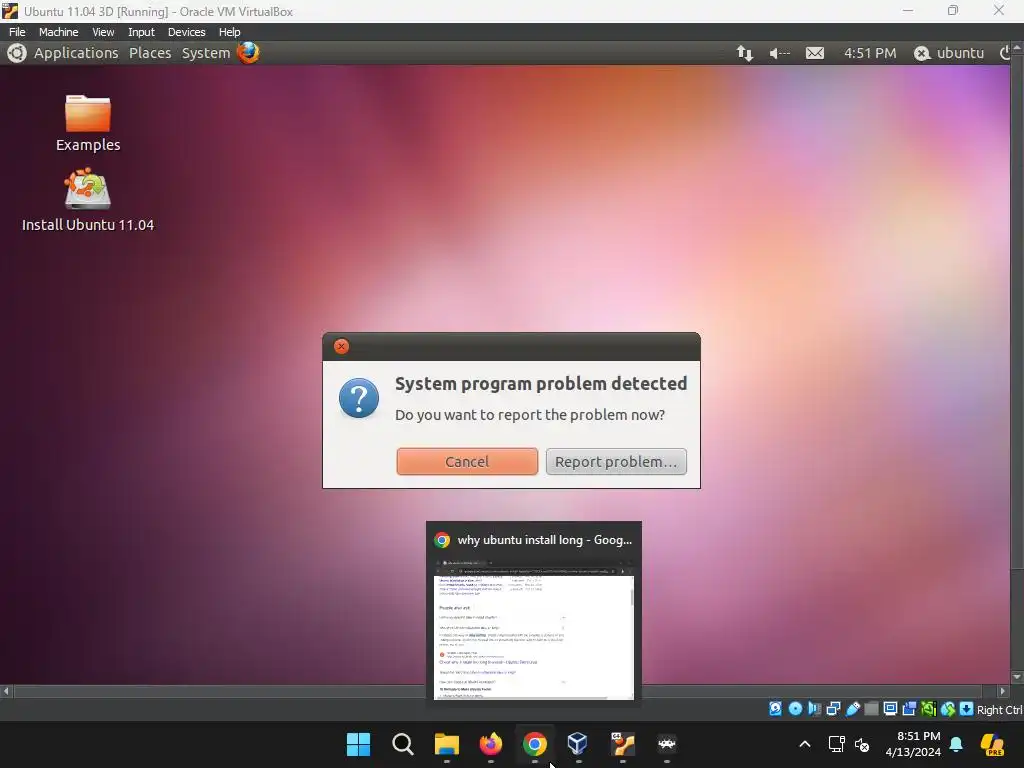Open Windows taskbar Search

tap(403, 744)
